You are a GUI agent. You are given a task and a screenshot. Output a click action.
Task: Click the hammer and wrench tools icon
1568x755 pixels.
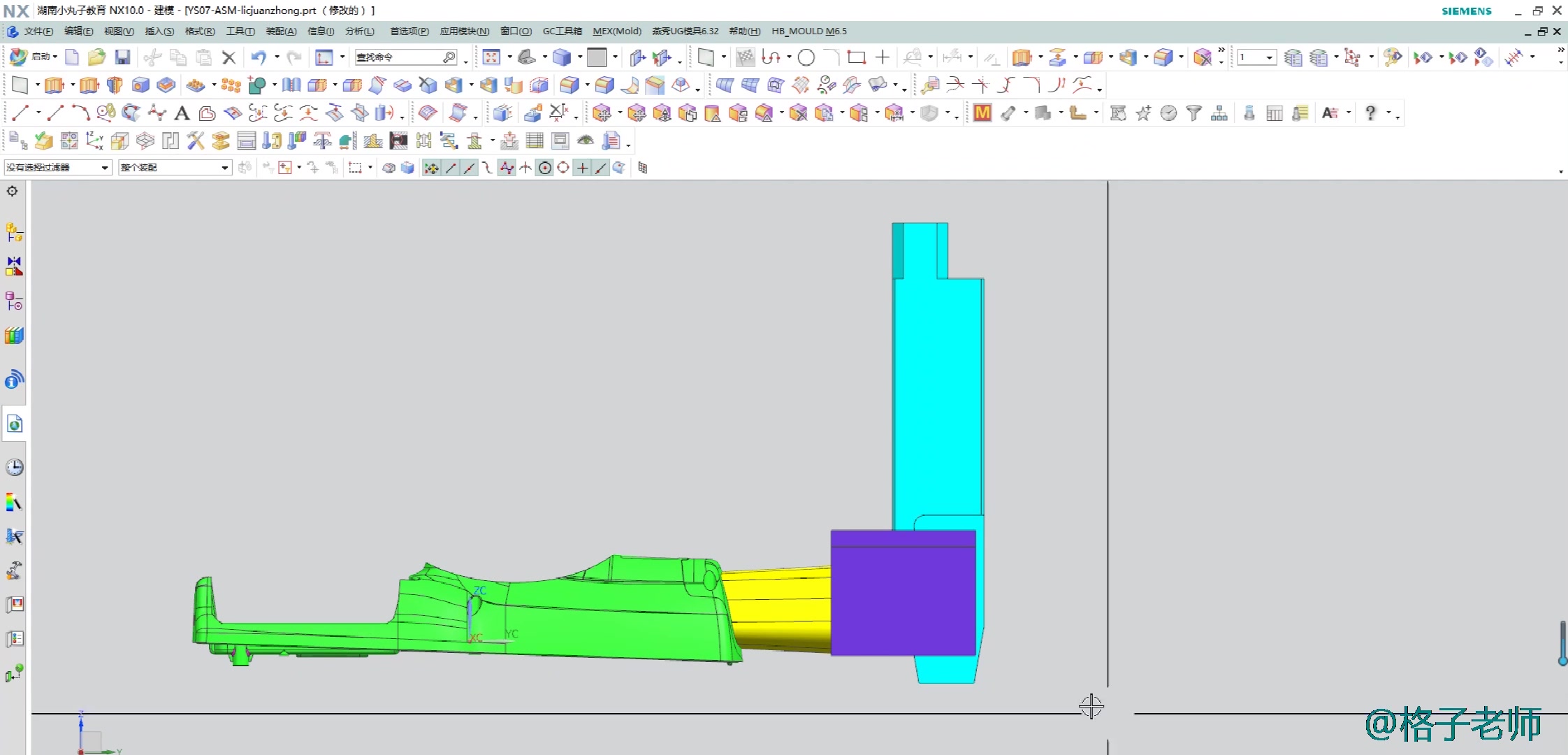click(196, 141)
